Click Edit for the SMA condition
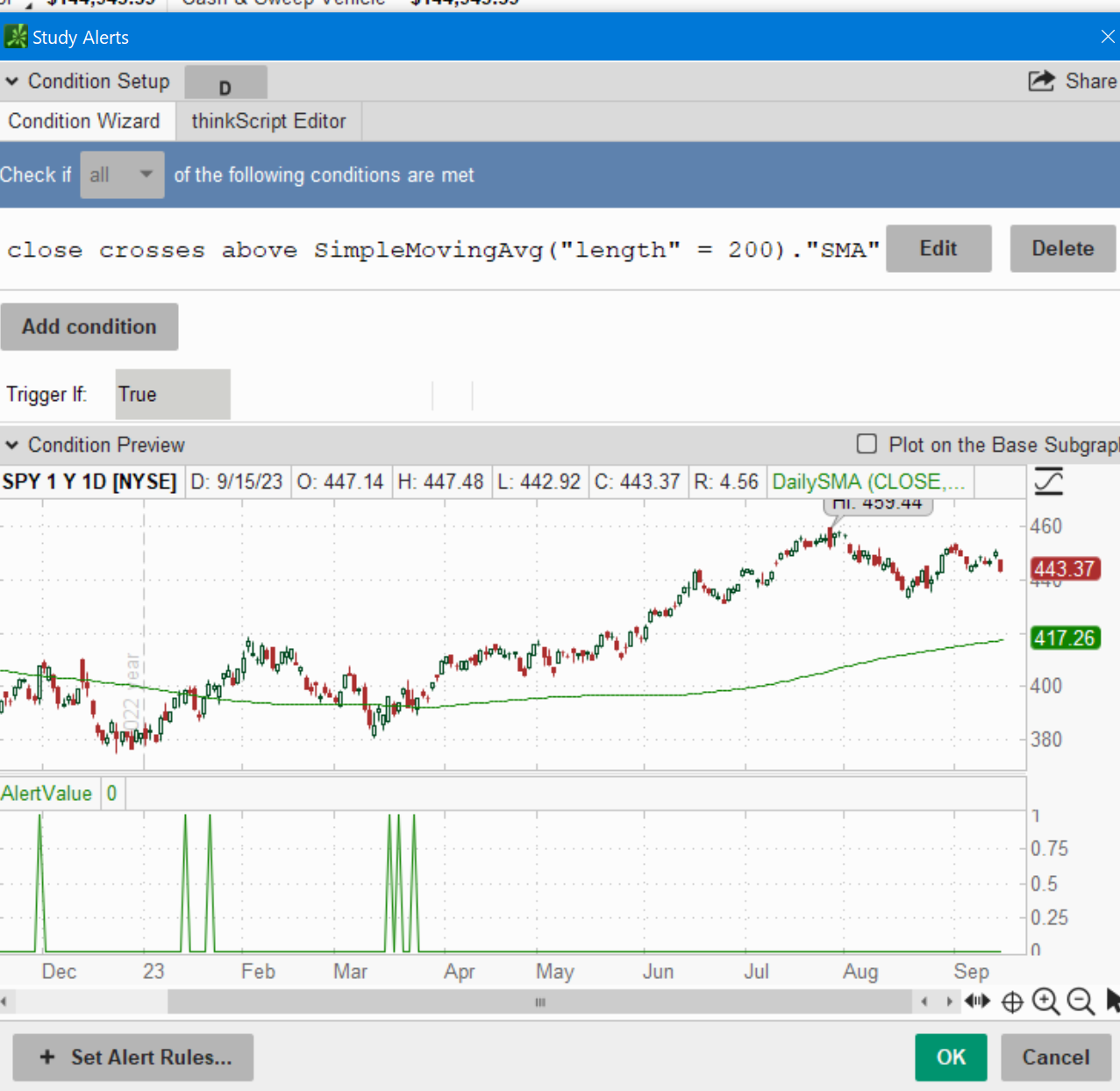Screen dimensions: 1120x1091 pos(938,248)
